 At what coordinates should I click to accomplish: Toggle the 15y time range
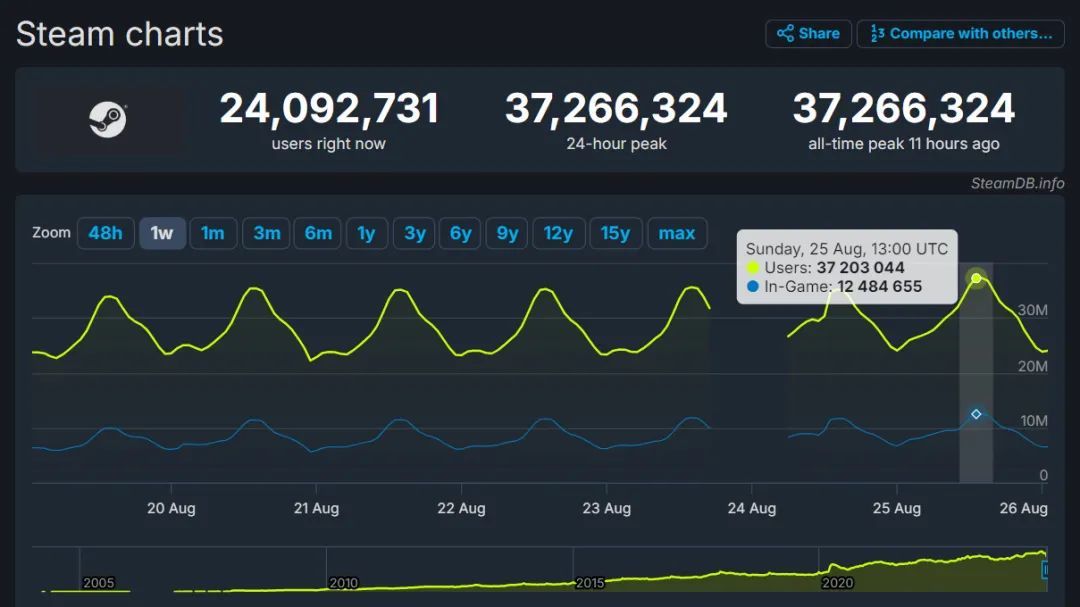(613, 233)
